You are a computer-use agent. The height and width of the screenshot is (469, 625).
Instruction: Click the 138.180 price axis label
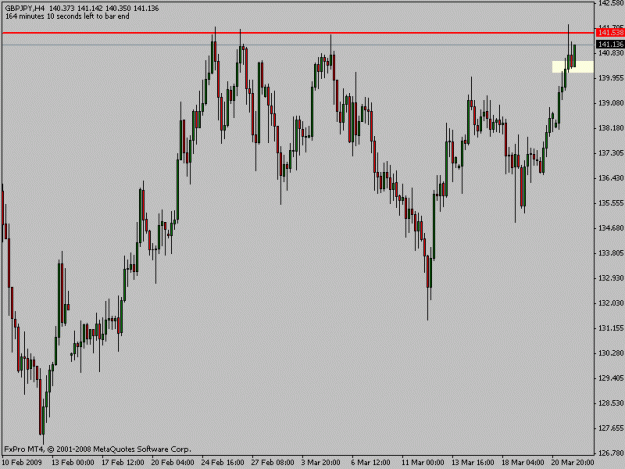click(610, 128)
